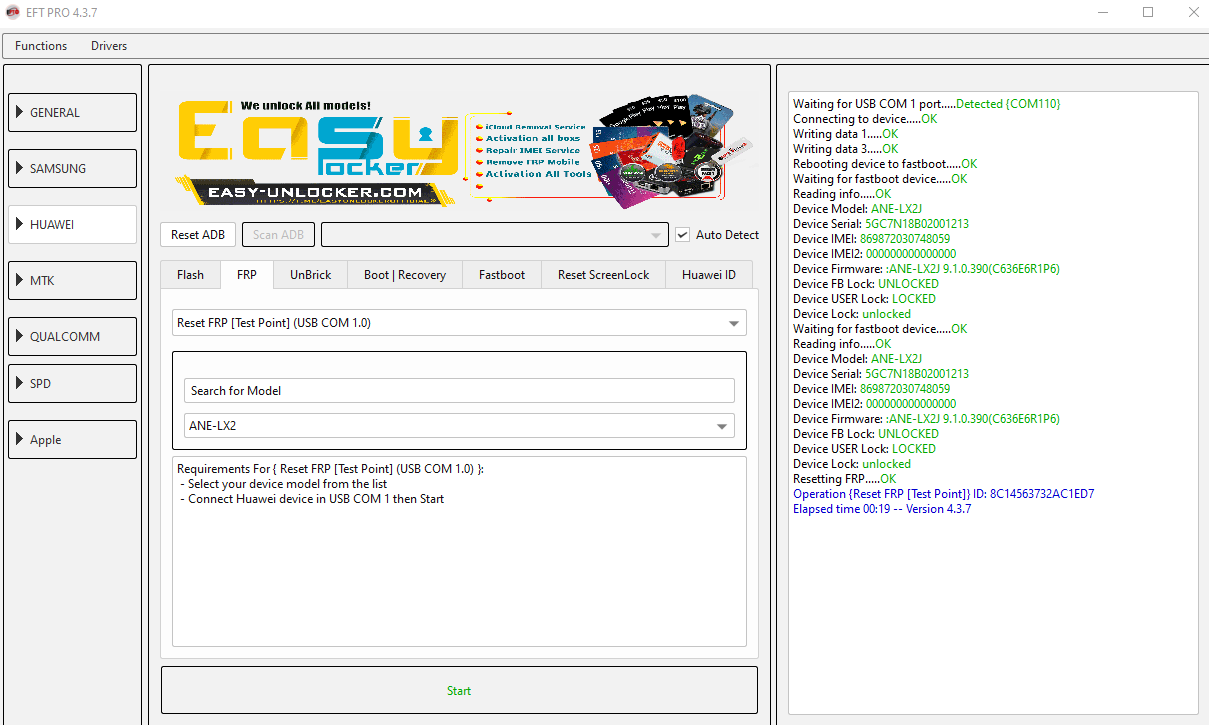Open the ADB device dropdown
This screenshot has width=1209, height=725.
click(x=494, y=235)
